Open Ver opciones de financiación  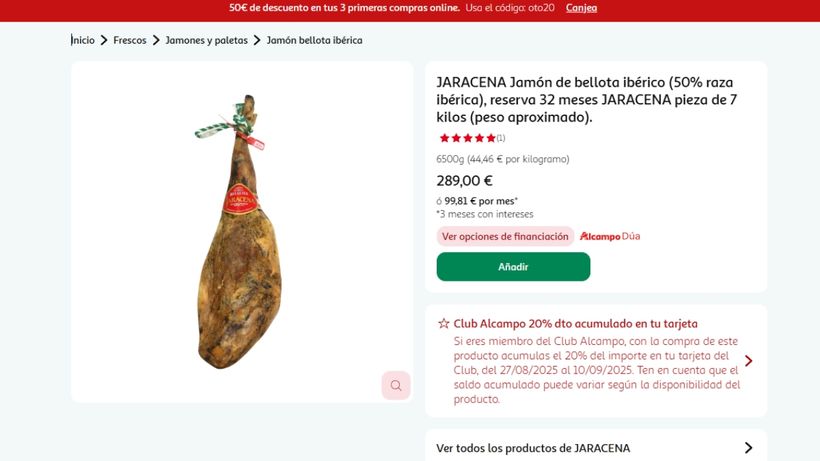click(505, 236)
